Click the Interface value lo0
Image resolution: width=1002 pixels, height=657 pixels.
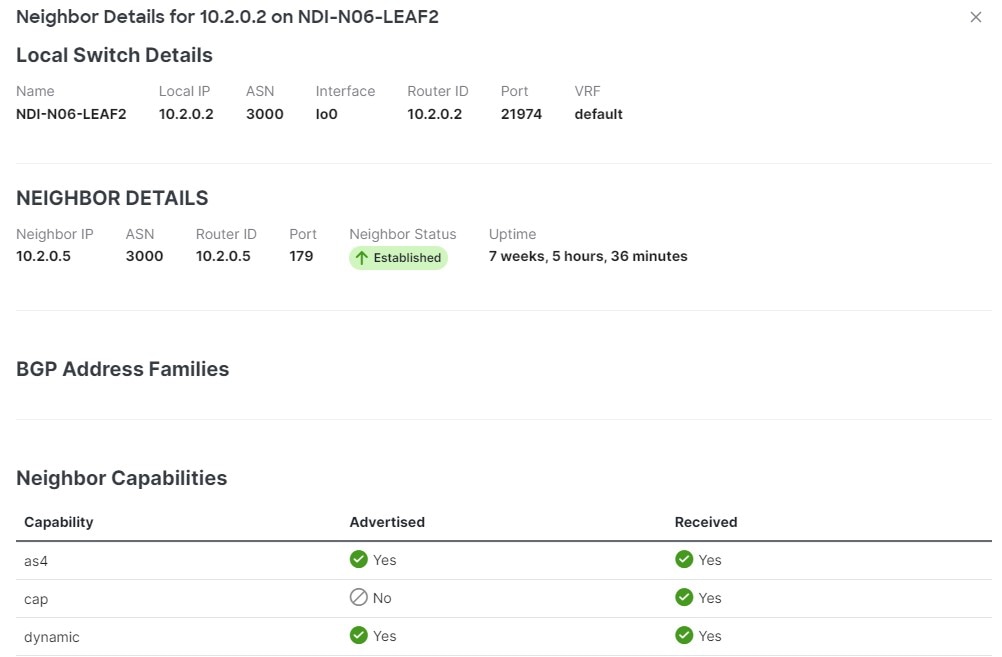[327, 114]
